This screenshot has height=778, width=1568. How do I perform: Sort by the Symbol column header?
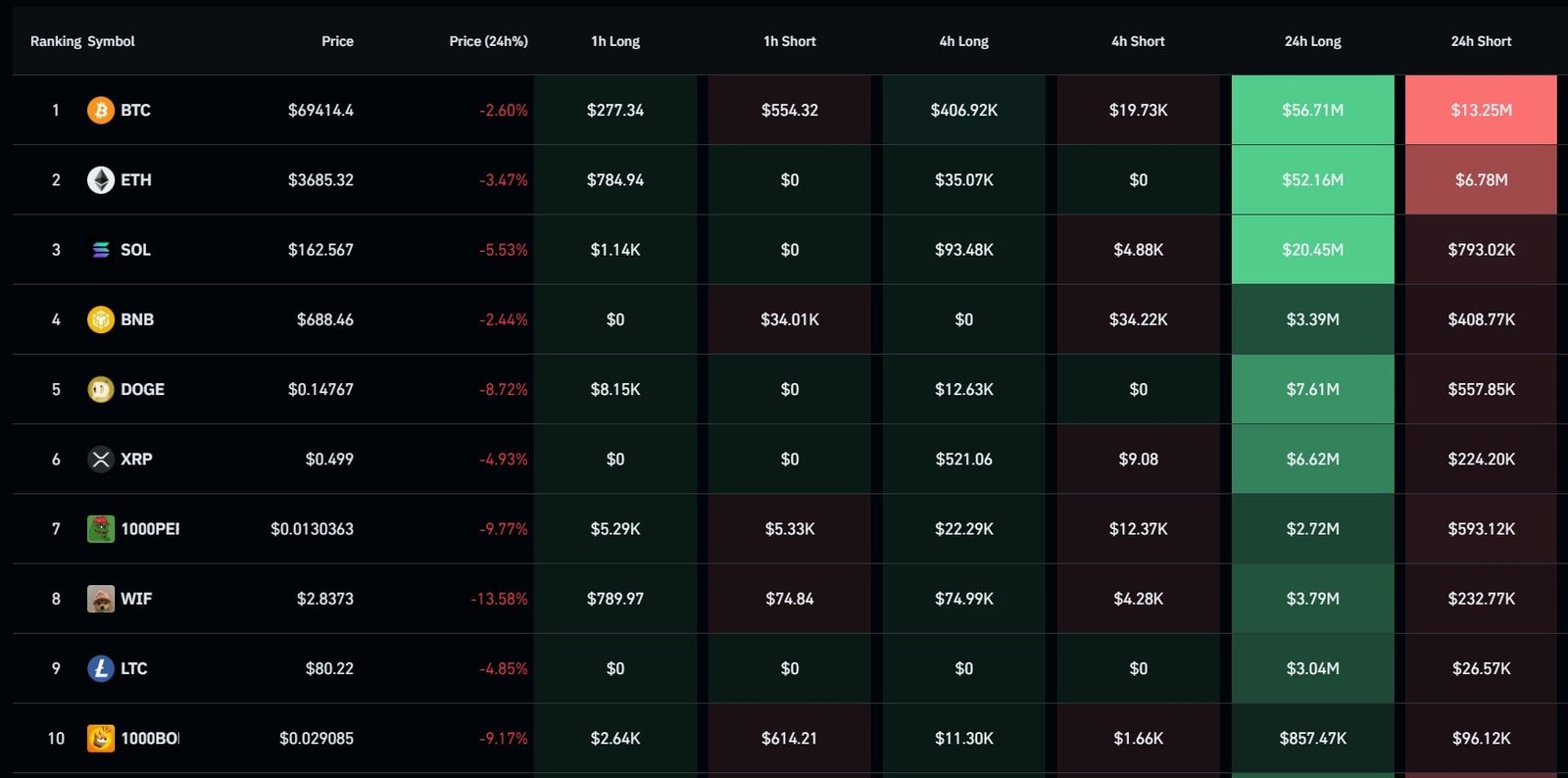click(x=111, y=41)
